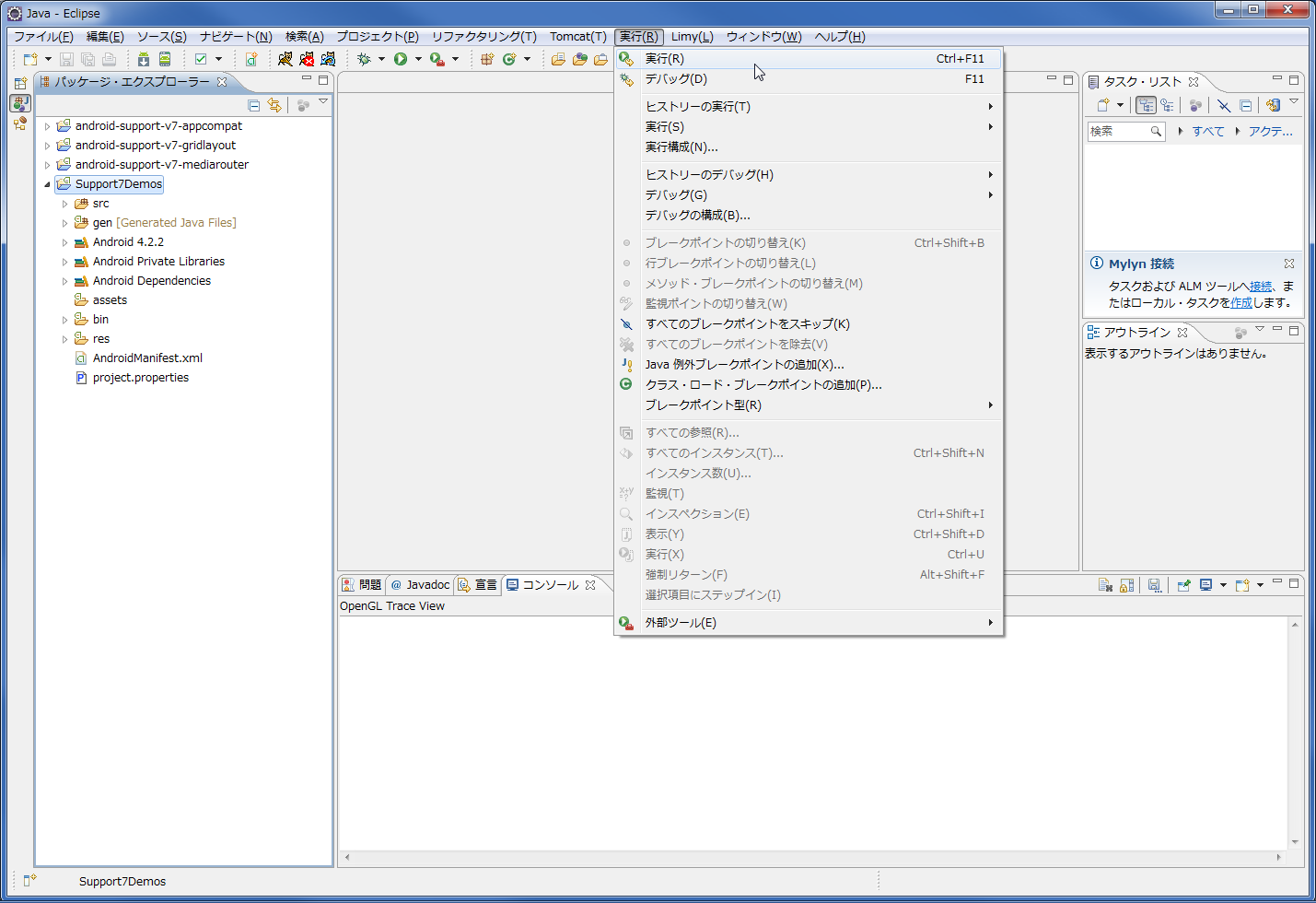Toggle すべてのブレークポイントをスキップ menu entry

809,324
